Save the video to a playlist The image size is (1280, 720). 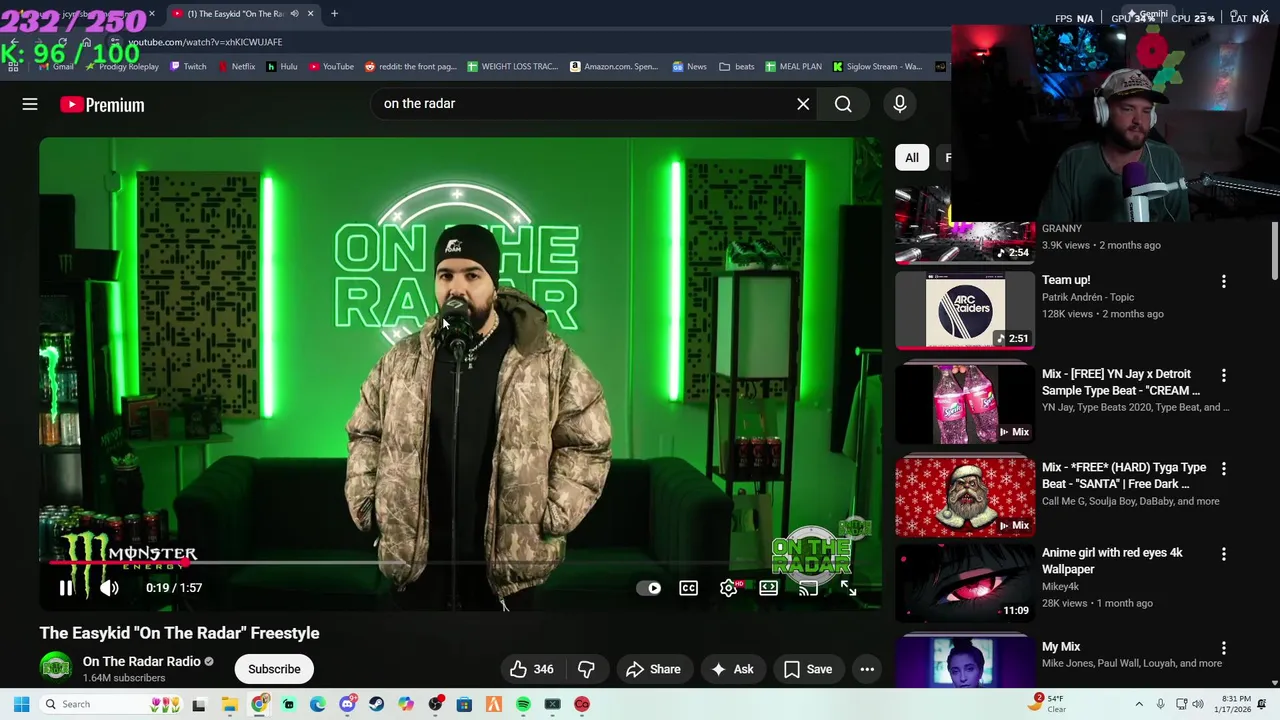click(x=808, y=669)
